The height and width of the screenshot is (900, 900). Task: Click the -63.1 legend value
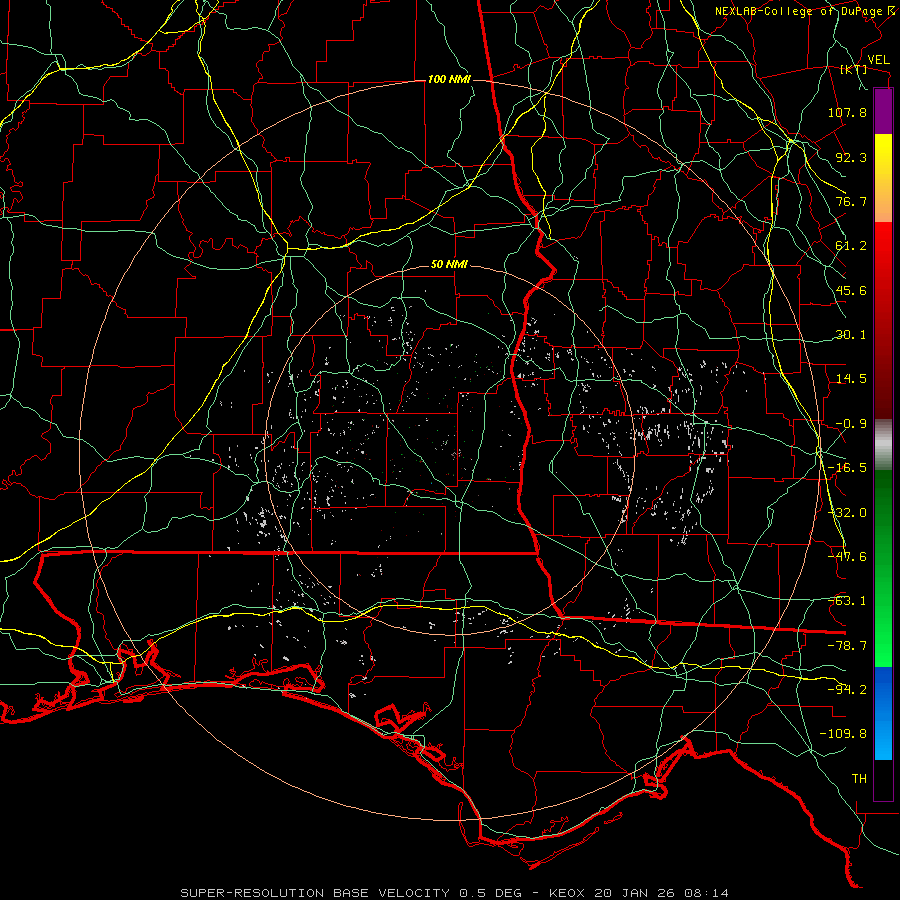[847, 601]
